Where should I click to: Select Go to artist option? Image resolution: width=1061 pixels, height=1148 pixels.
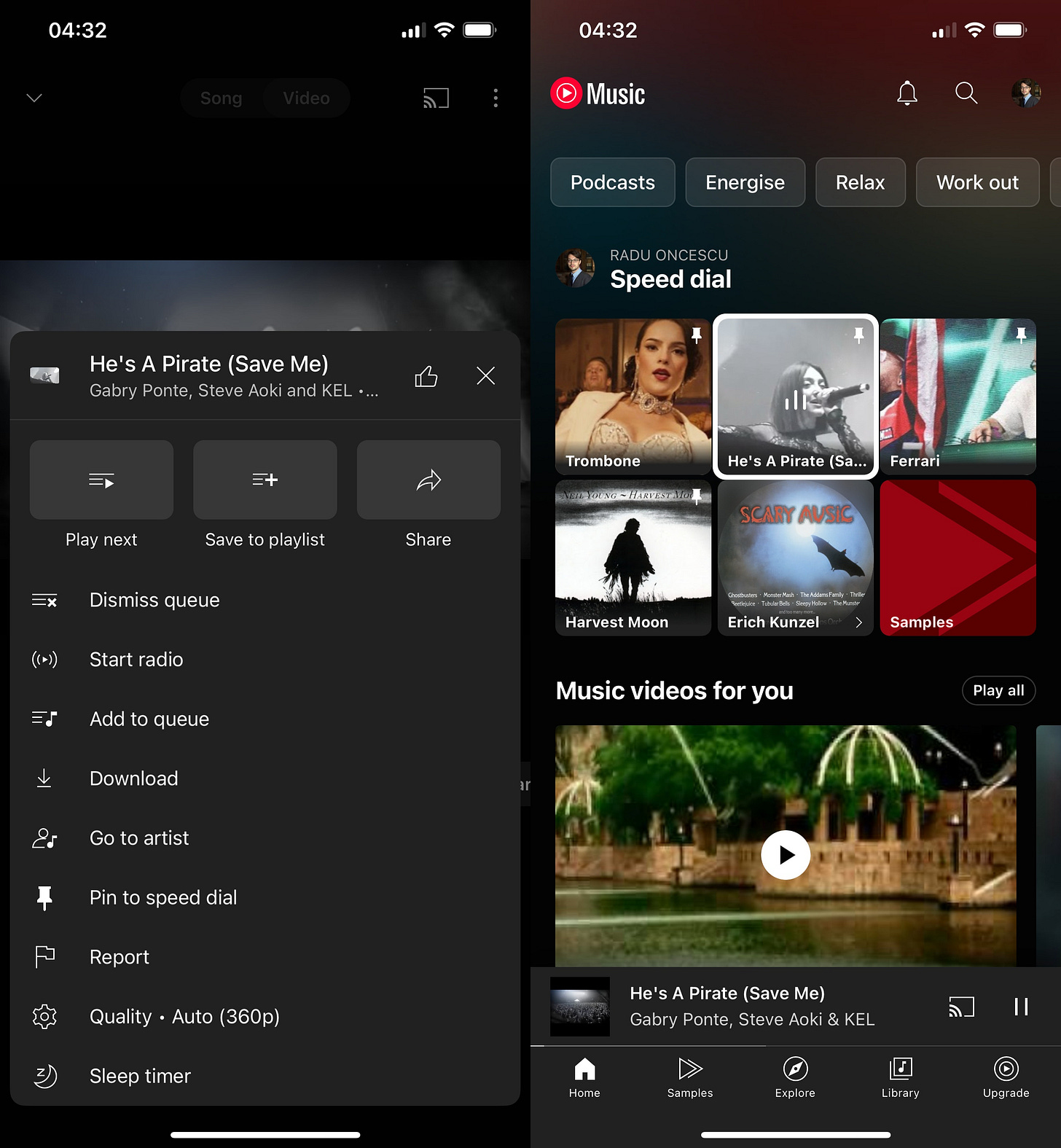coord(265,838)
